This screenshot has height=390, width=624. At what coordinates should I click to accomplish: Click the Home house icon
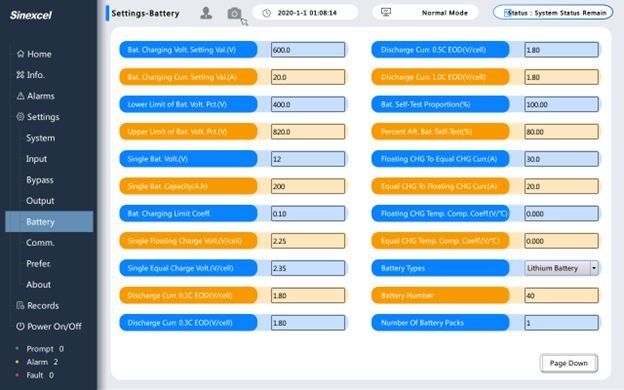tap(21, 54)
